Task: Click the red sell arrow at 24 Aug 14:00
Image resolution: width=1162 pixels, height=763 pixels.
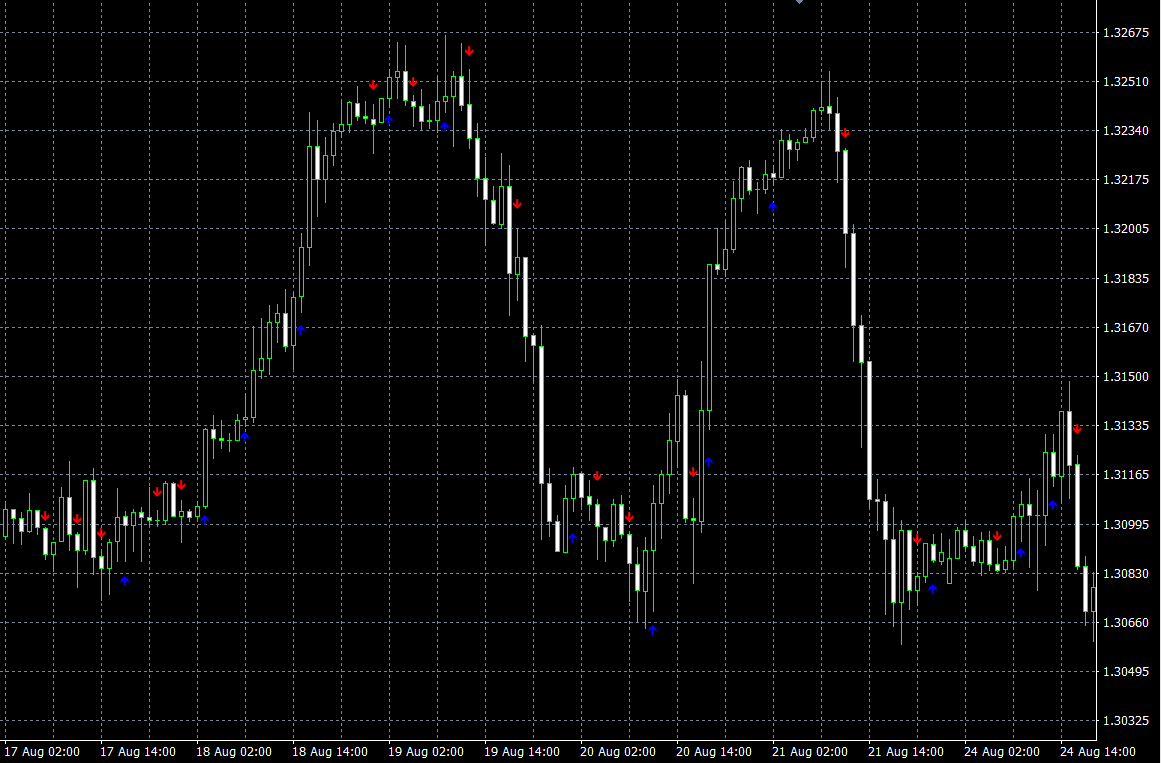Action: (x=1078, y=429)
